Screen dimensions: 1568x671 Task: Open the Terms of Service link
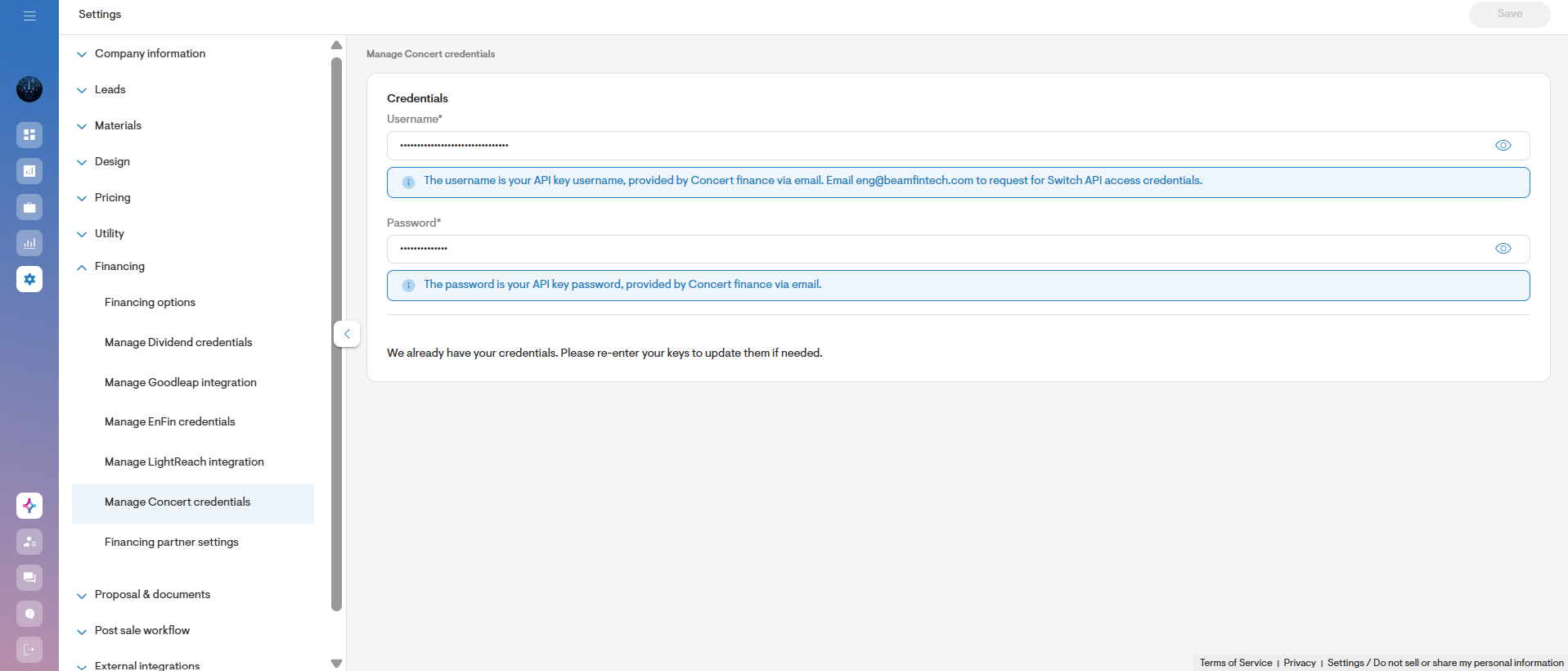coord(1235,663)
